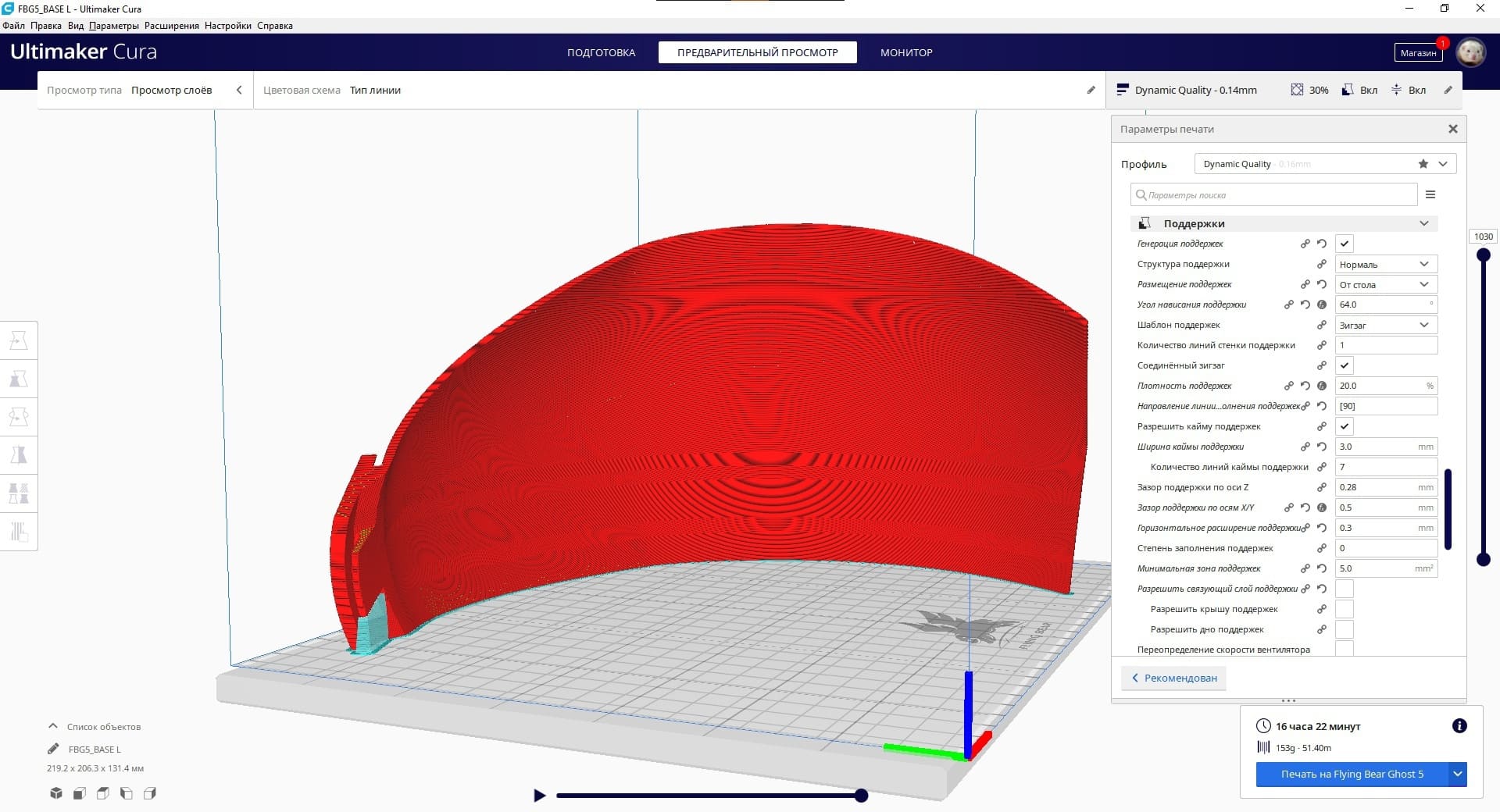Image resolution: width=1500 pixels, height=812 pixels.
Task: Select the Mirror tool in the left toolbar
Action: (19, 455)
